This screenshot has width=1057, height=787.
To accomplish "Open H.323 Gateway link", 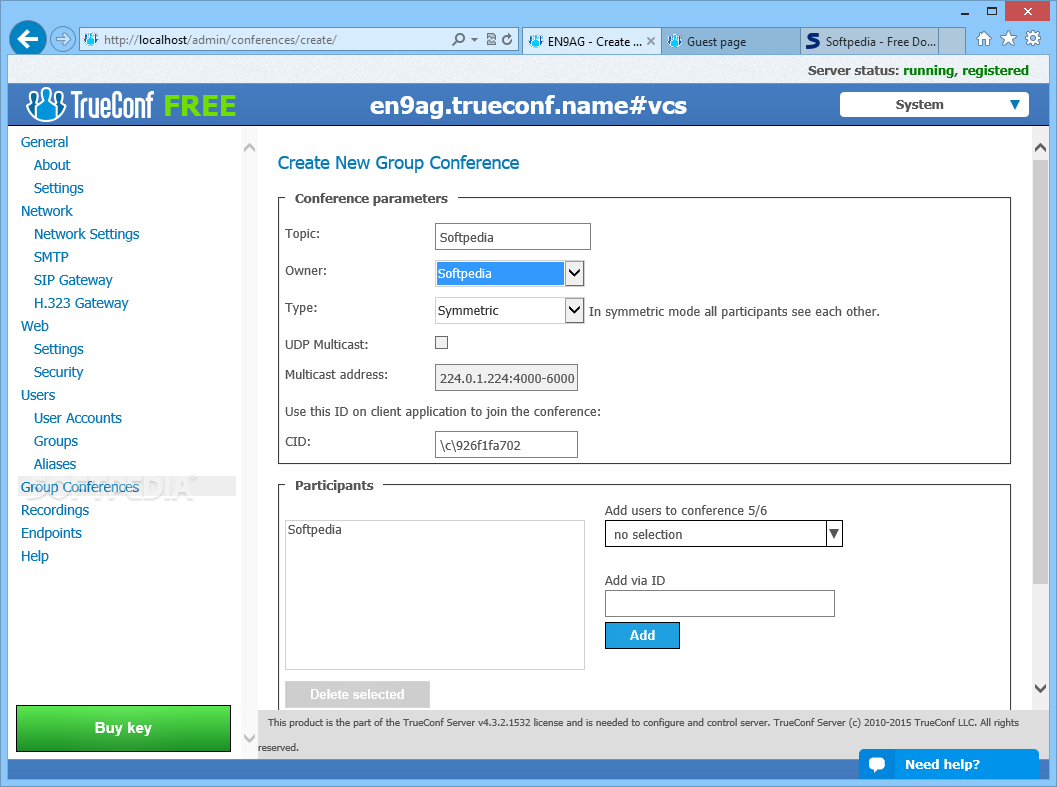I will pyautogui.click(x=81, y=303).
